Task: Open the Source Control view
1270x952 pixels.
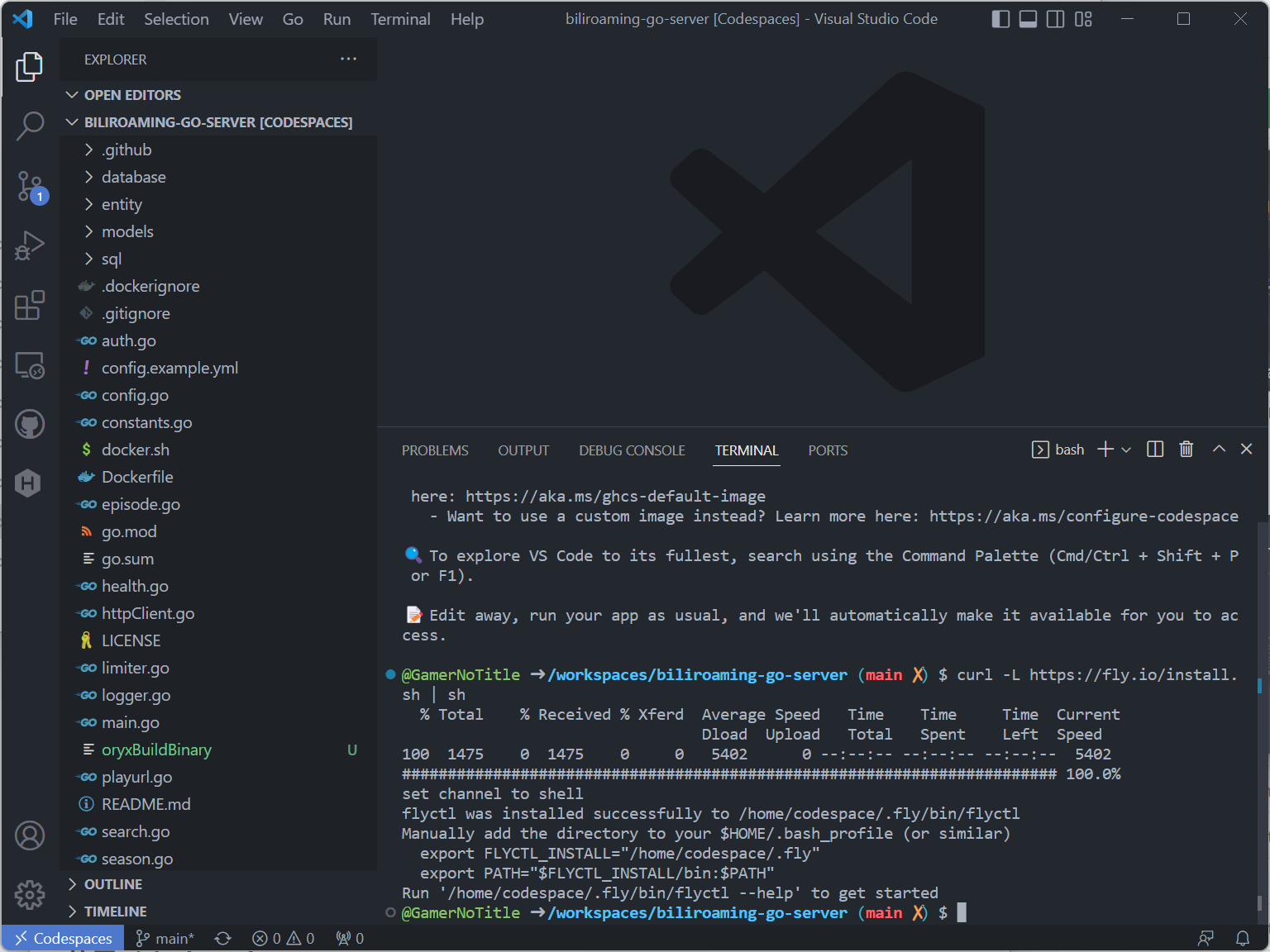Action: pyautogui.click(x=30, y=186)
